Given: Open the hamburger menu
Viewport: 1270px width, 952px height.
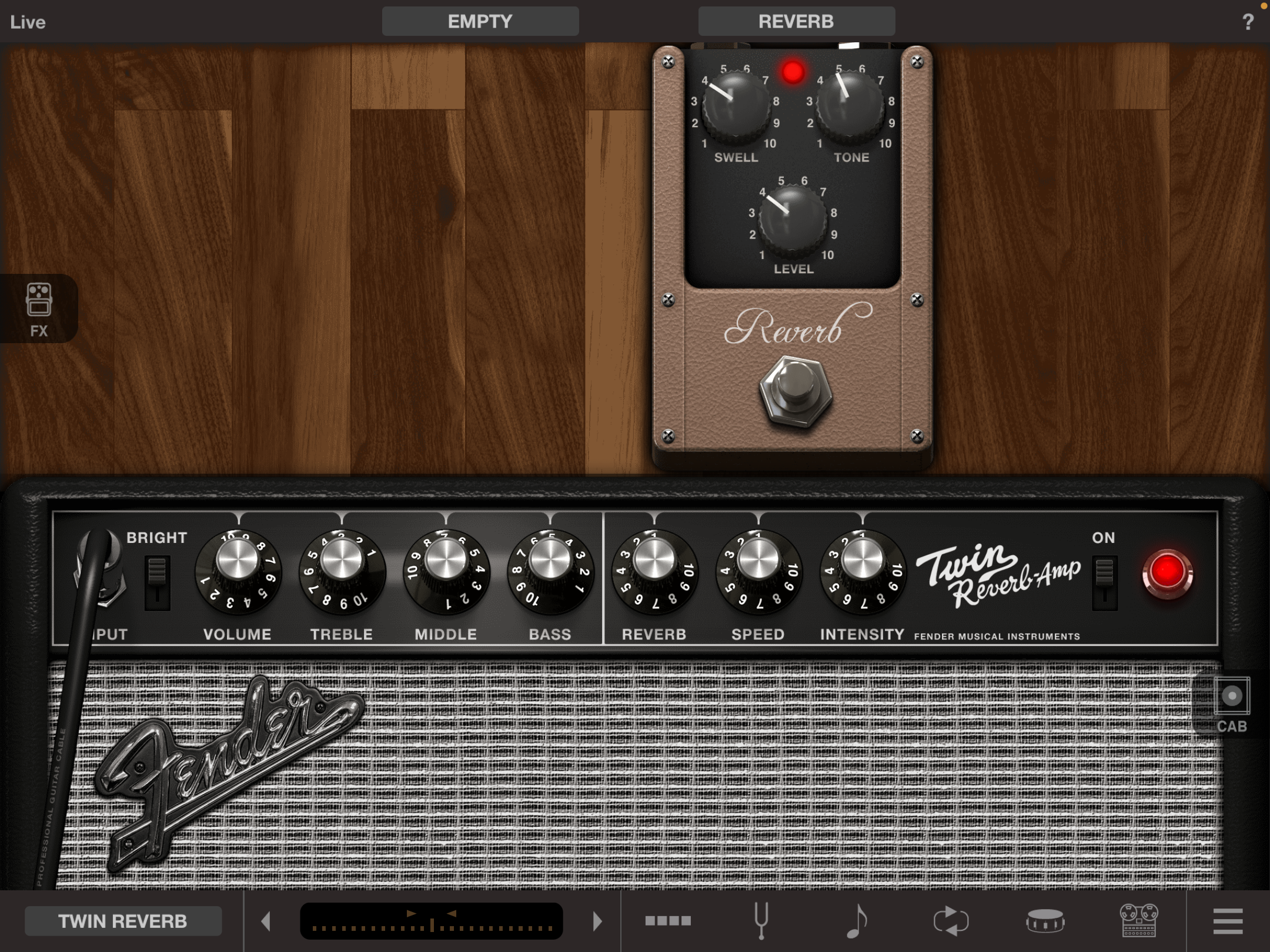Looking at the screenshot, I should (1228, 921).
